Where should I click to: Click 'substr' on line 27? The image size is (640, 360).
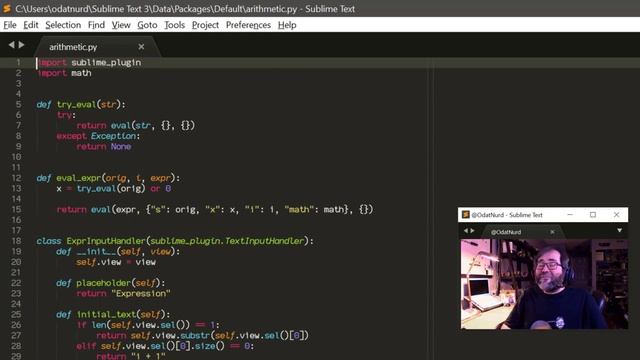(195, 336)
